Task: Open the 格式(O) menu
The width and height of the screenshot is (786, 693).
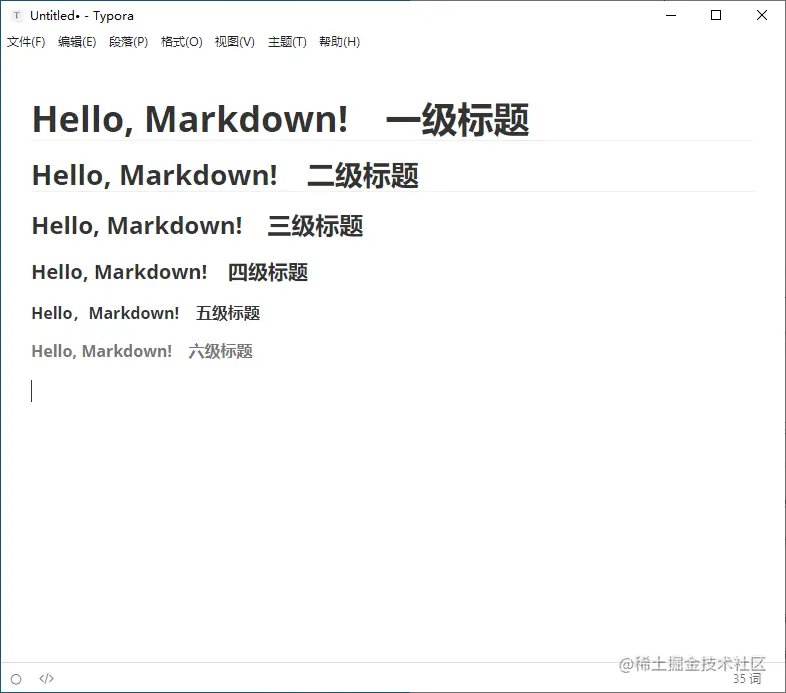Action: [x=181, y=42]
